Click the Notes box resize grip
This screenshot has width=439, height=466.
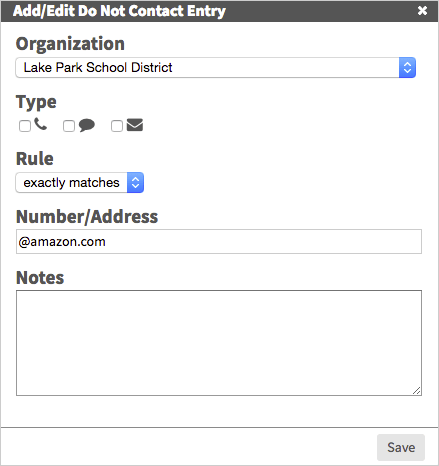[x=417, y=391]
